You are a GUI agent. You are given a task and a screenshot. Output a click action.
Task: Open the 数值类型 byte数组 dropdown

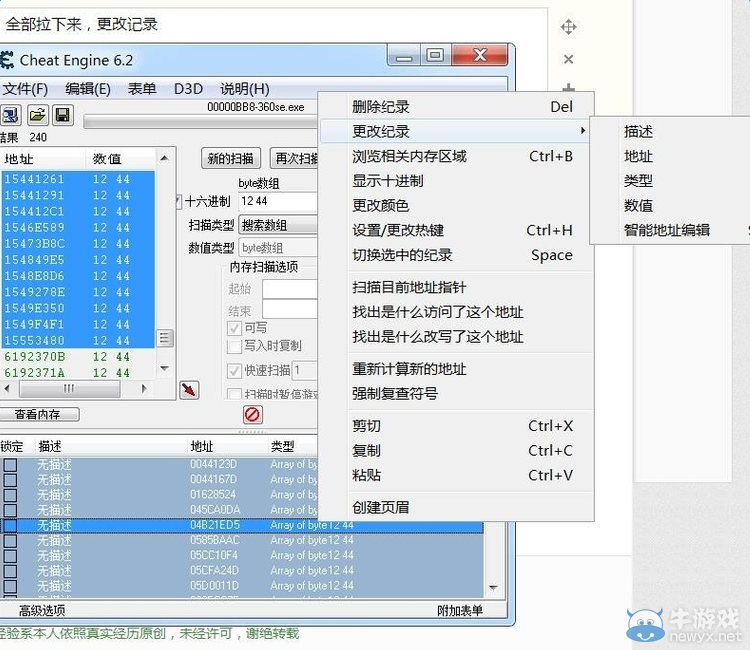278,248
